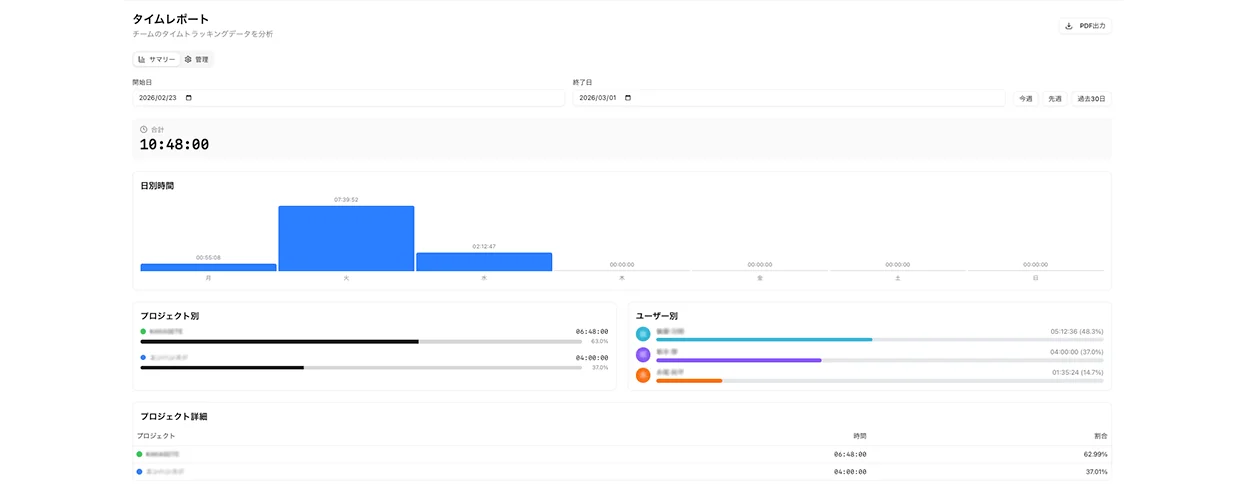1233x491 pixels.
Task: Click the 日別時間 chart heading
Action: [x=157, y=186]
